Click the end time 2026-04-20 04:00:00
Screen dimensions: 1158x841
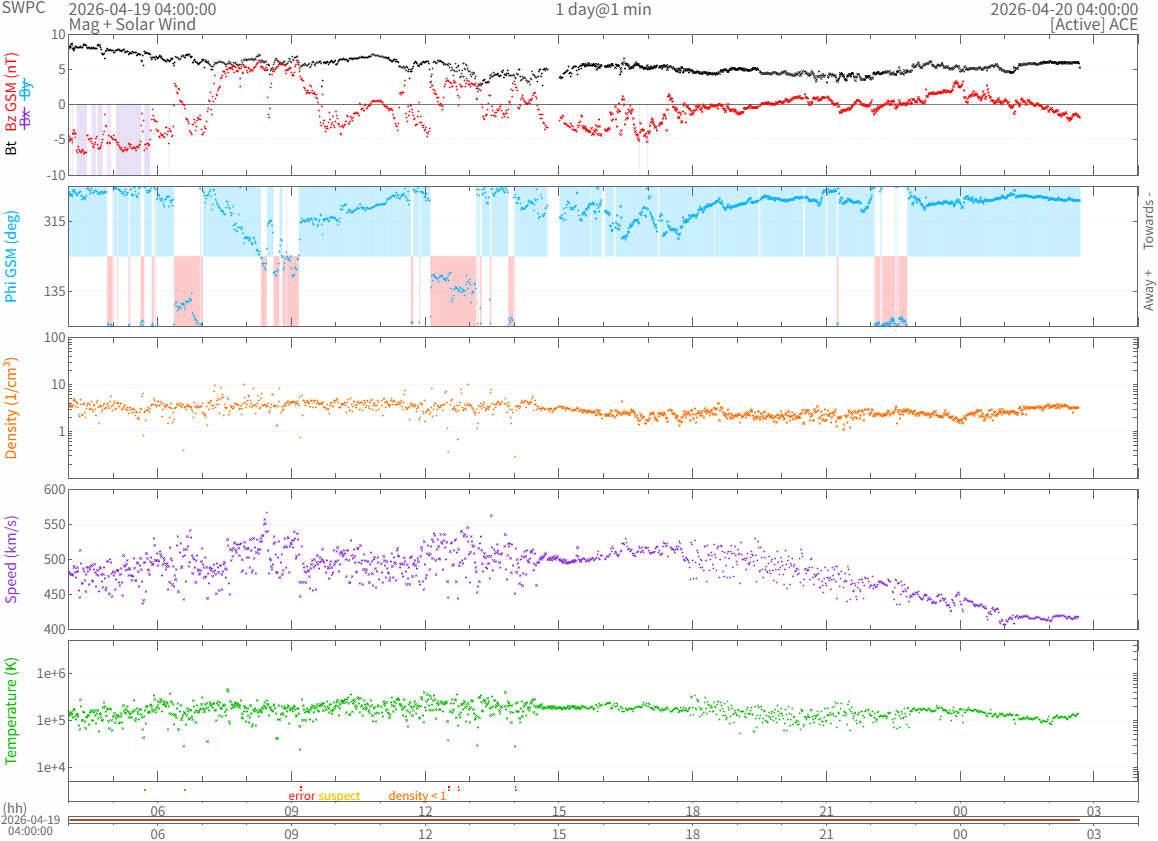(1063, 9)
